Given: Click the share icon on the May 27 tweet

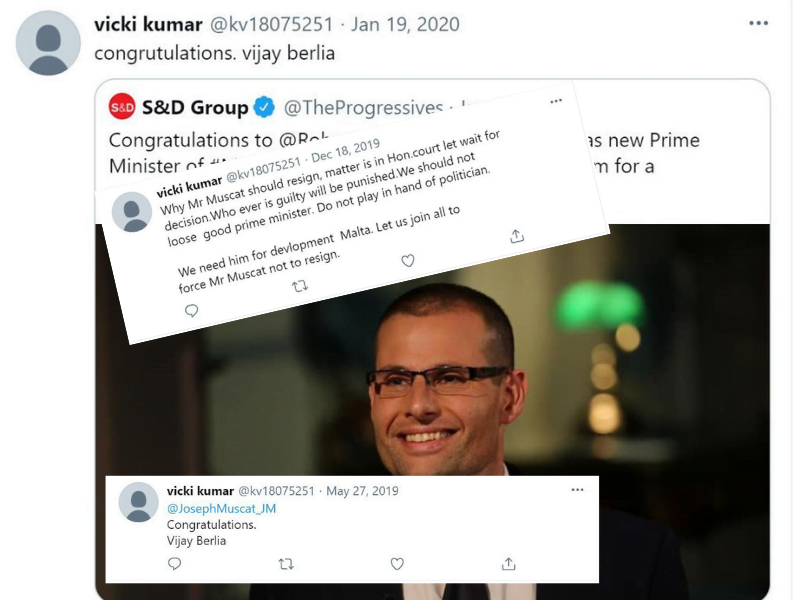Looking at the screenshot, I should click(508, 563).
